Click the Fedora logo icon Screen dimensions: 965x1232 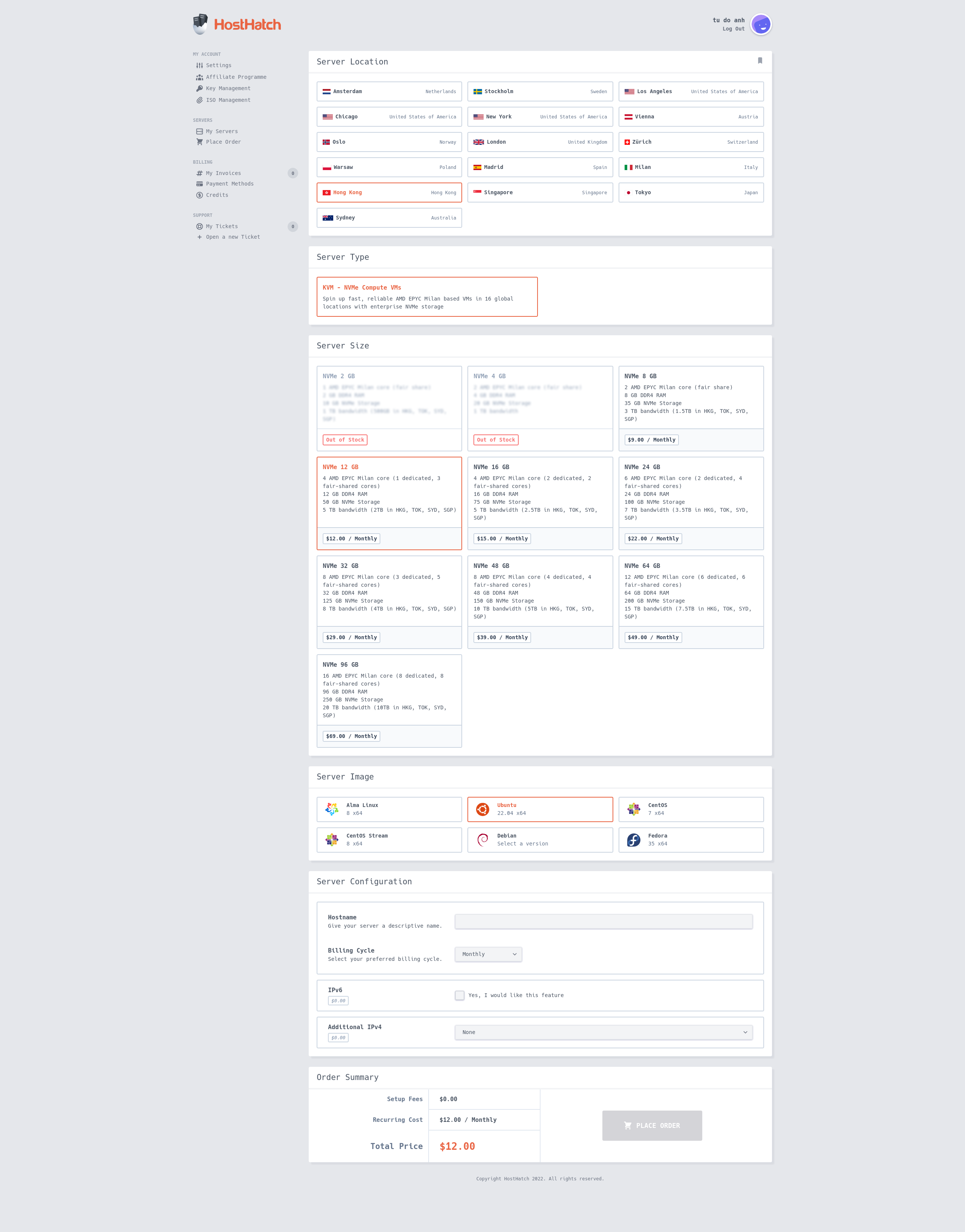point(633,840)
